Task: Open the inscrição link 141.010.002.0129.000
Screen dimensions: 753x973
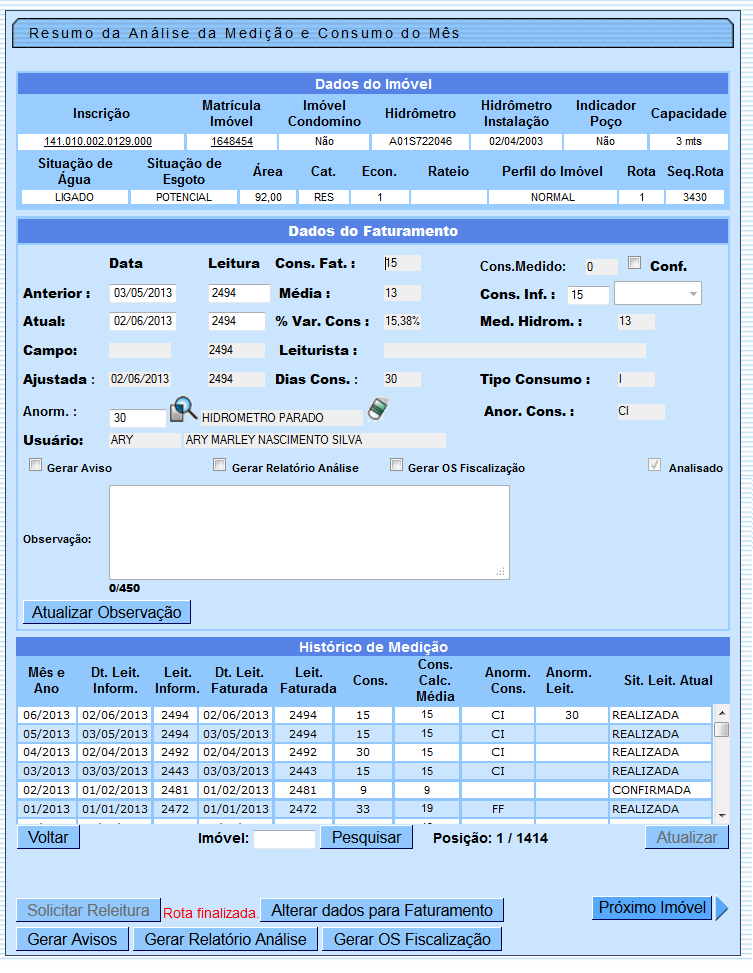Action: tap(98, 142)
